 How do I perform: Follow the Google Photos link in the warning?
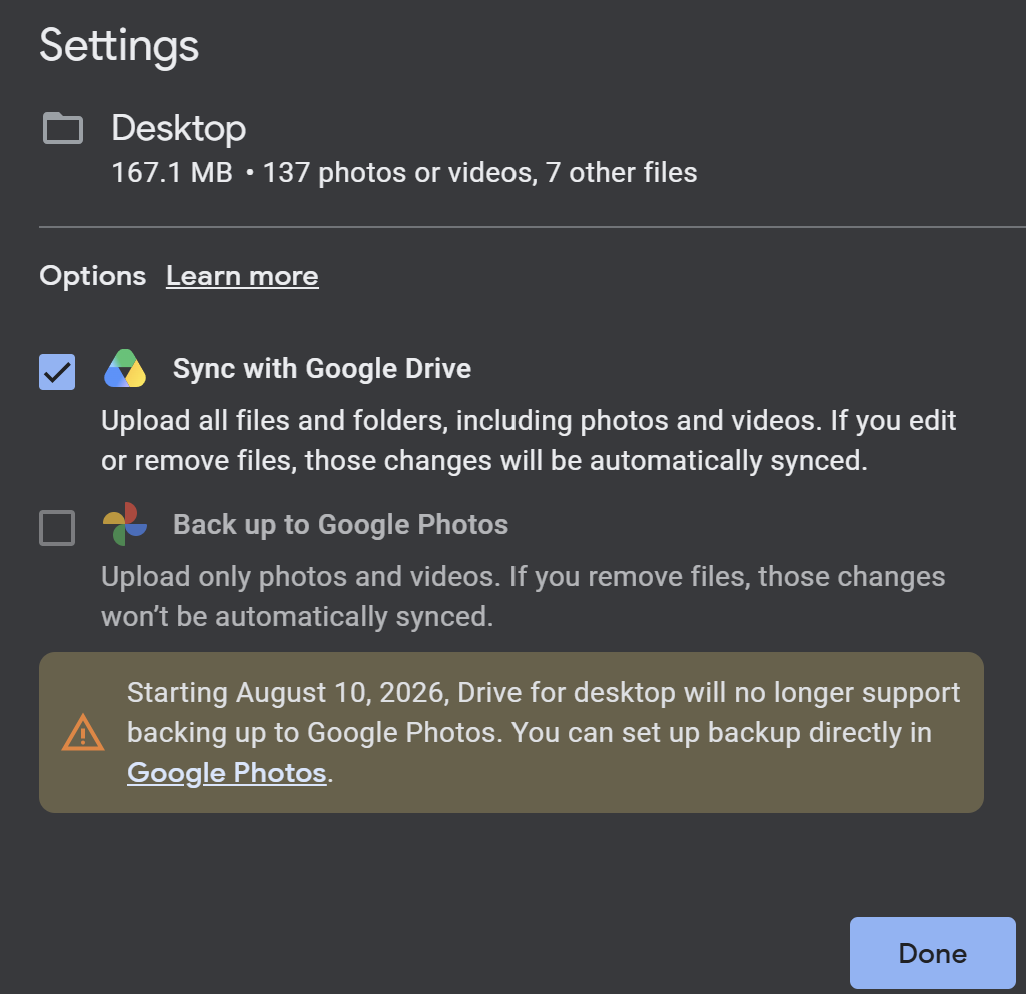click(226, 773)
